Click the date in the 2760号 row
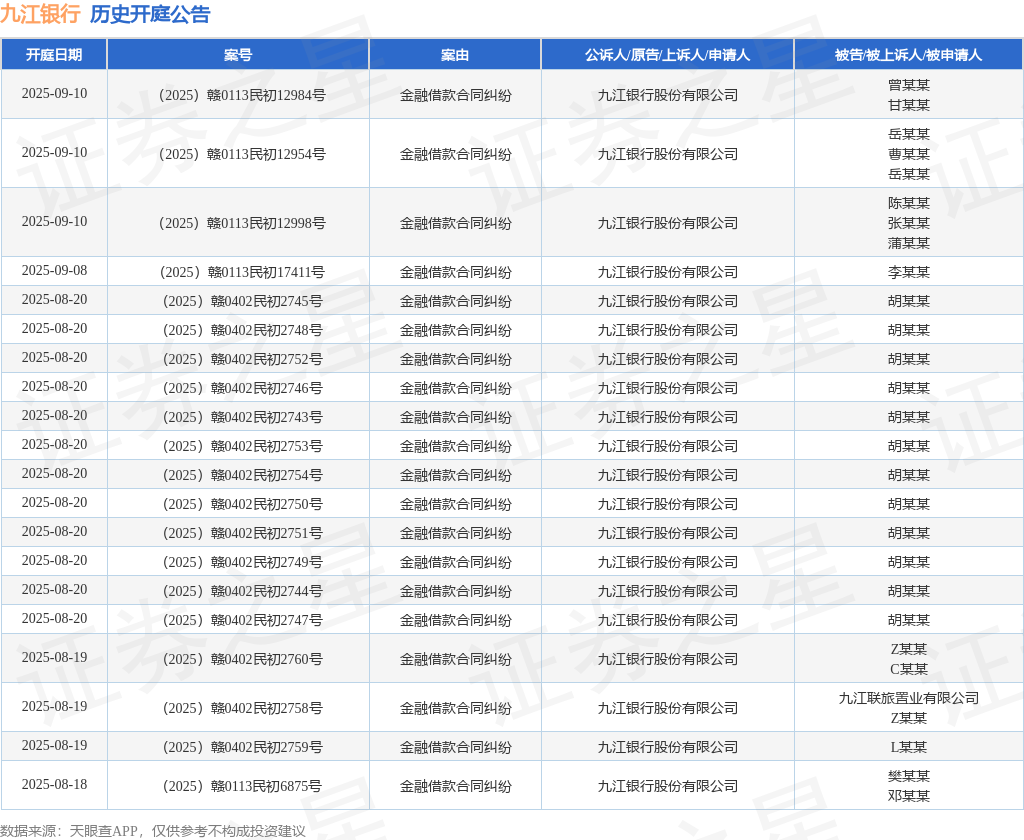The image size is (1024, 840). (54, 658)
